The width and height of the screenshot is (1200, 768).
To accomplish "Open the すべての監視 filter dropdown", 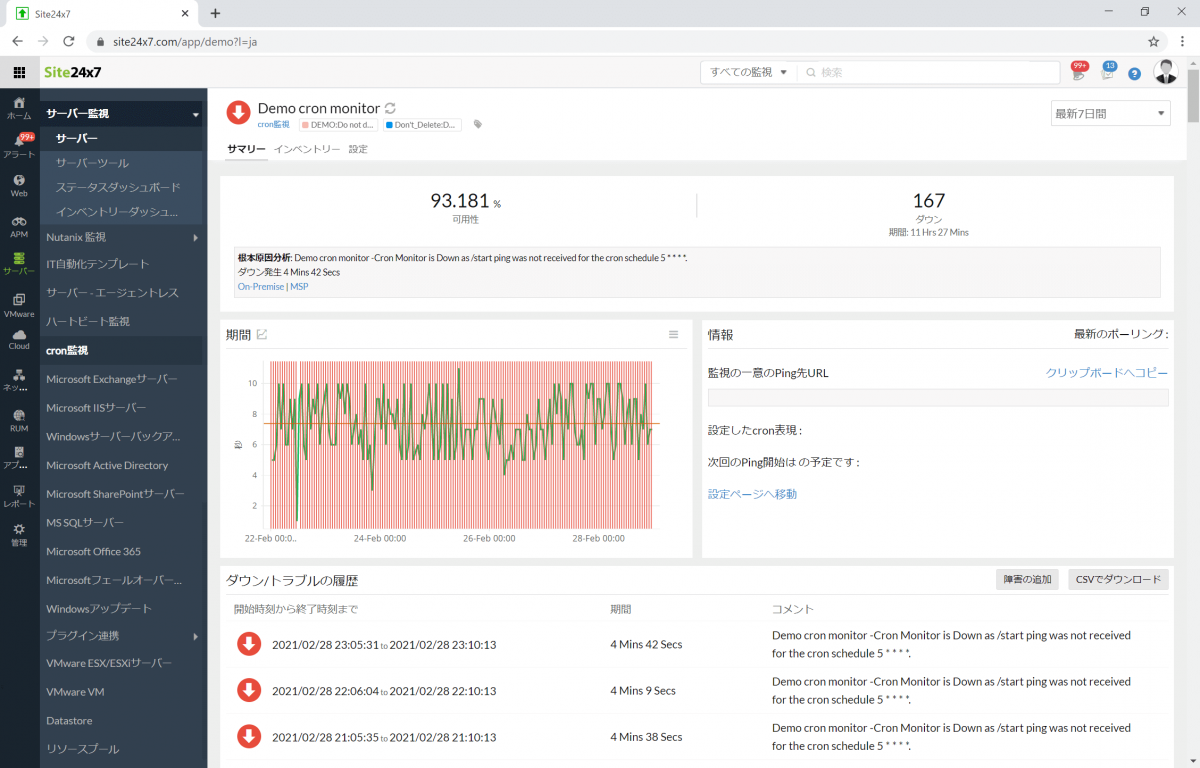I will [x=749, y=73].
